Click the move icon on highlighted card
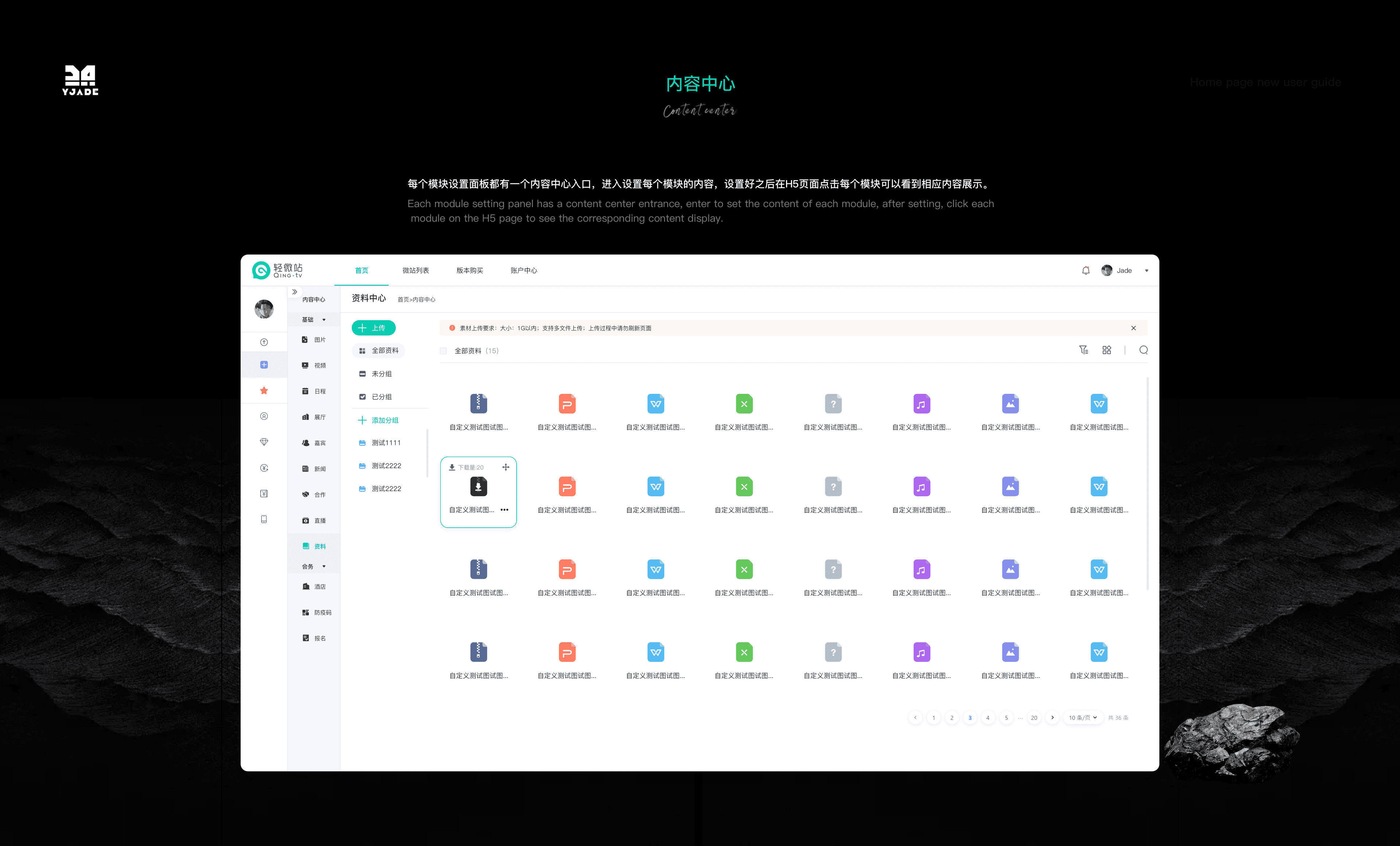 [506, 467]
